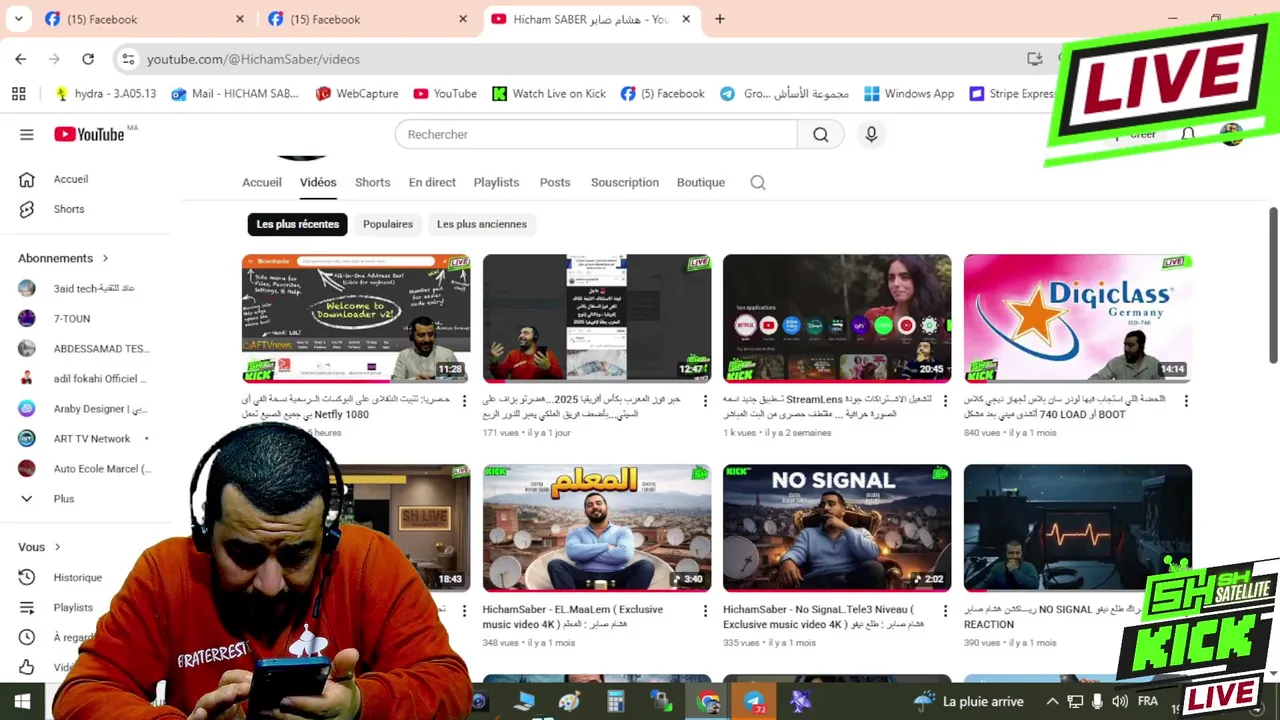Viewport: 1280px width, 720px height.
Task: Open Calculator from the taskbar
Action: click(615, 702)
